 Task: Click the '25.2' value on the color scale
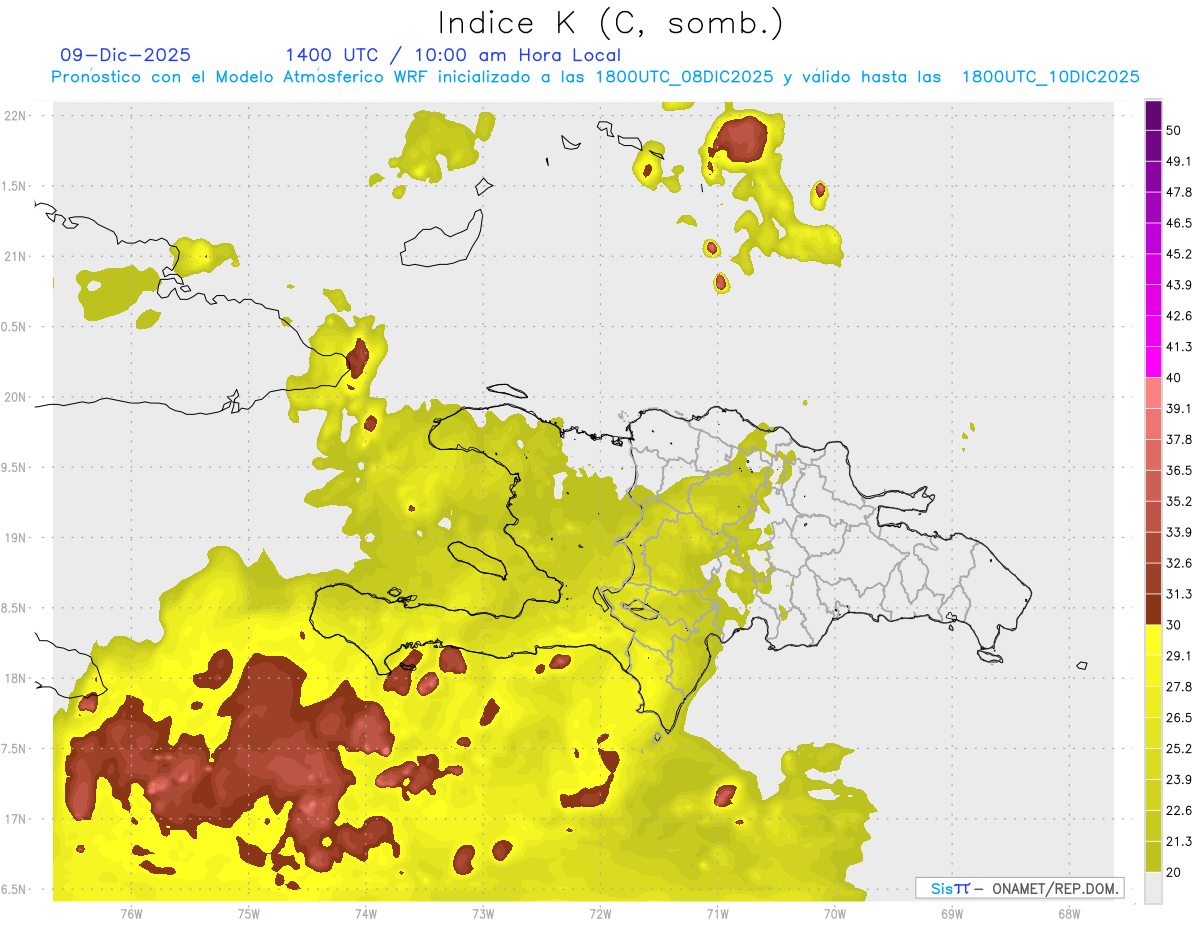pos(1179,749)
